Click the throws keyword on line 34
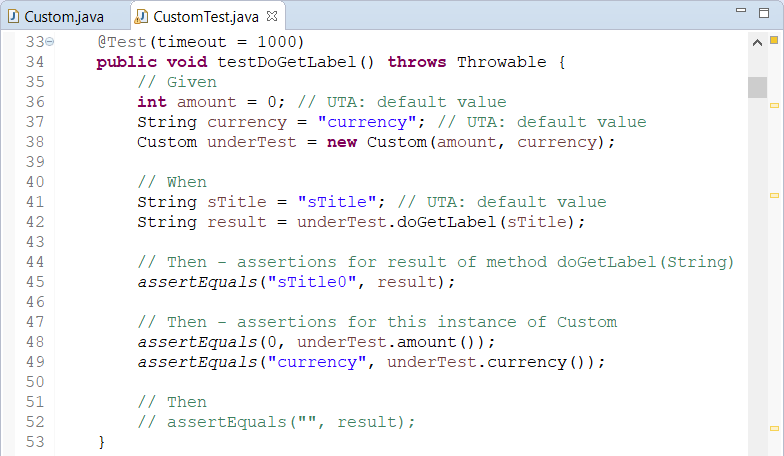The height and width of the screenshot is (456, 784). click(x=416, y=62)
